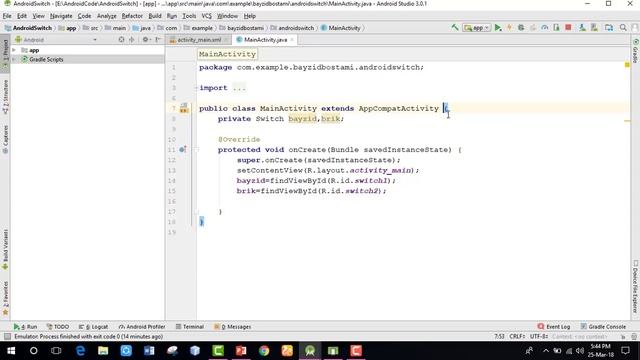Open project panel settings gear icon
Screen dimensions: 640x360
(x=145, y=40)
